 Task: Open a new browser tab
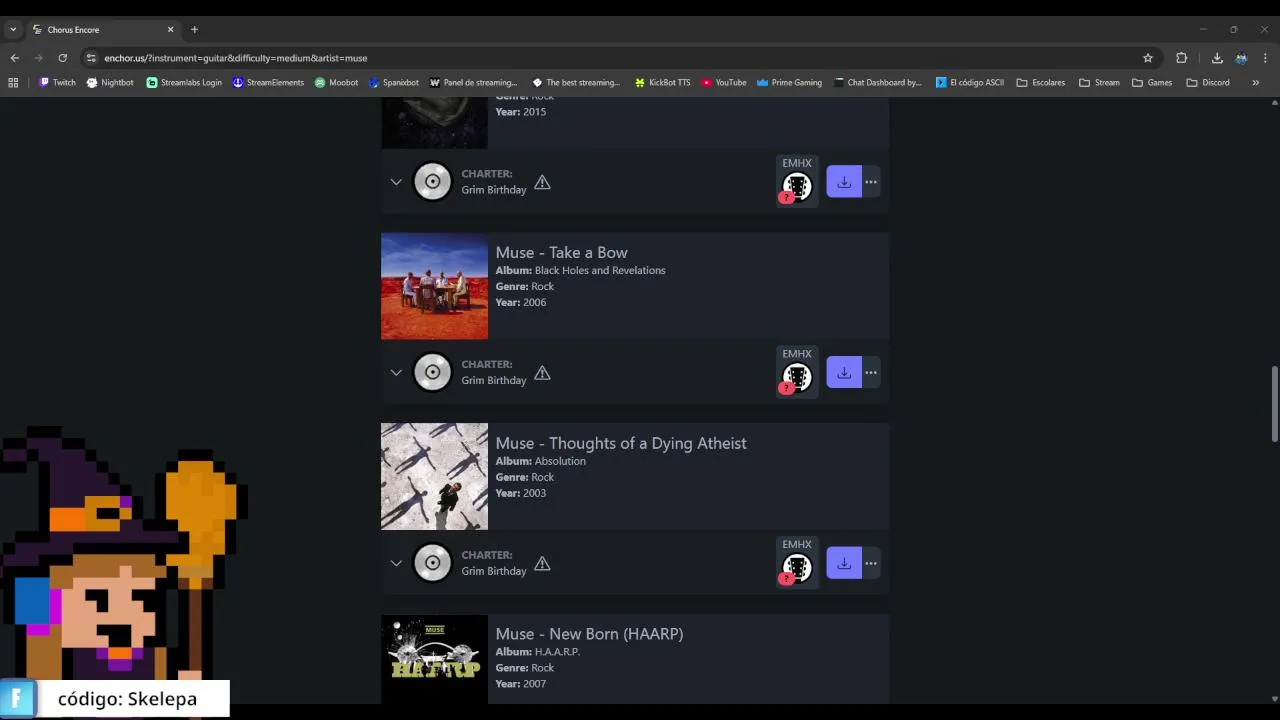click(x=194, y=30)
